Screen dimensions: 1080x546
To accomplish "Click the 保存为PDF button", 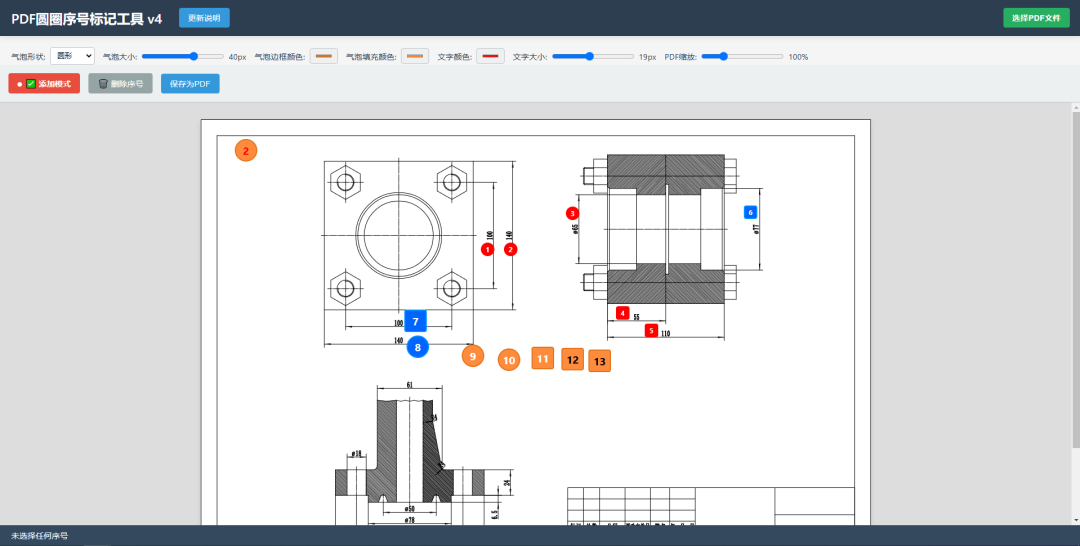I will [x=190, y=84].
